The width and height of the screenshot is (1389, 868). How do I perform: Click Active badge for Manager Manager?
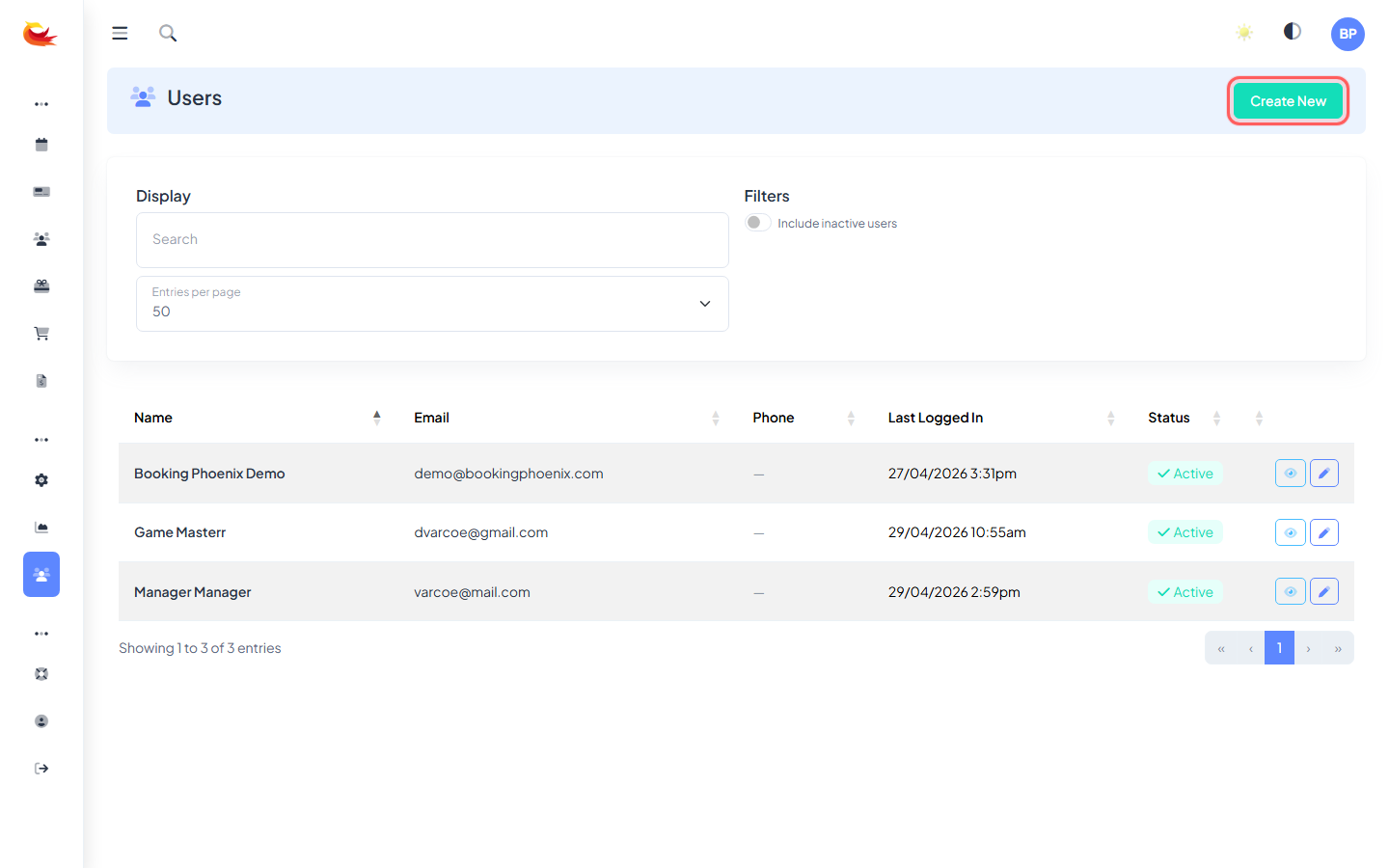1185,592
